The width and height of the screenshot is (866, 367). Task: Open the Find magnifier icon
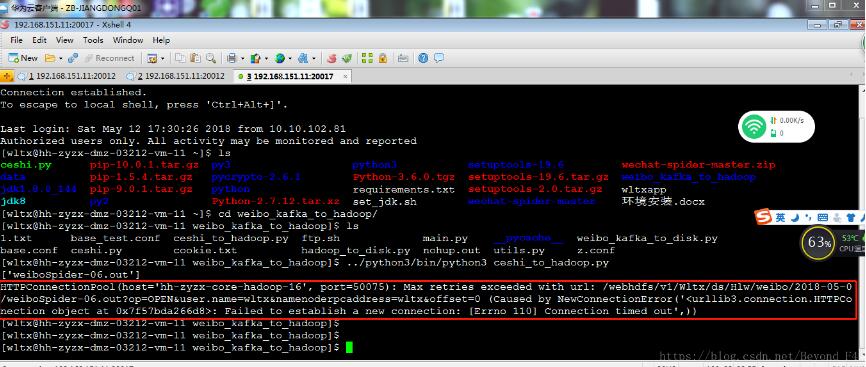211,58
